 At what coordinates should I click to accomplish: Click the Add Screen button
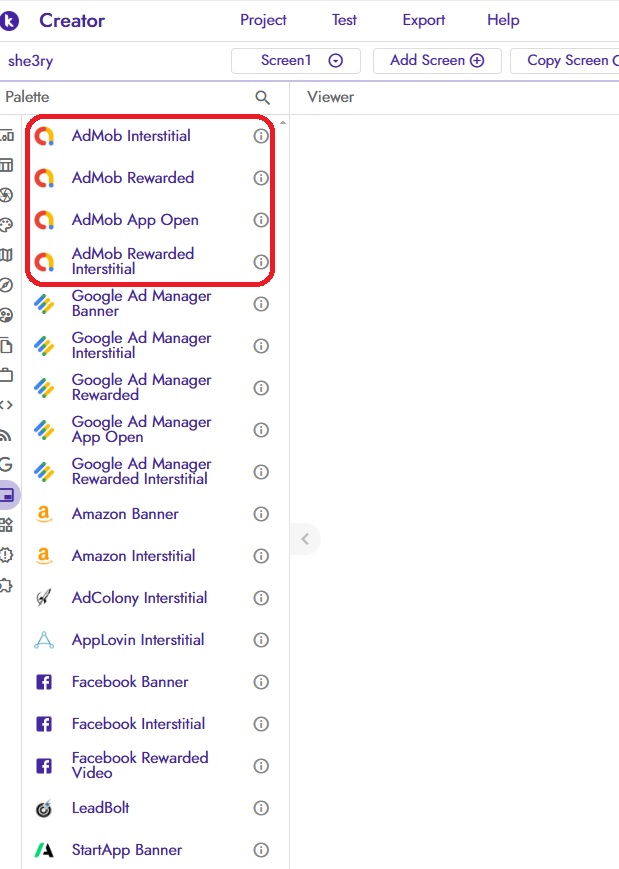click(437, 60)
